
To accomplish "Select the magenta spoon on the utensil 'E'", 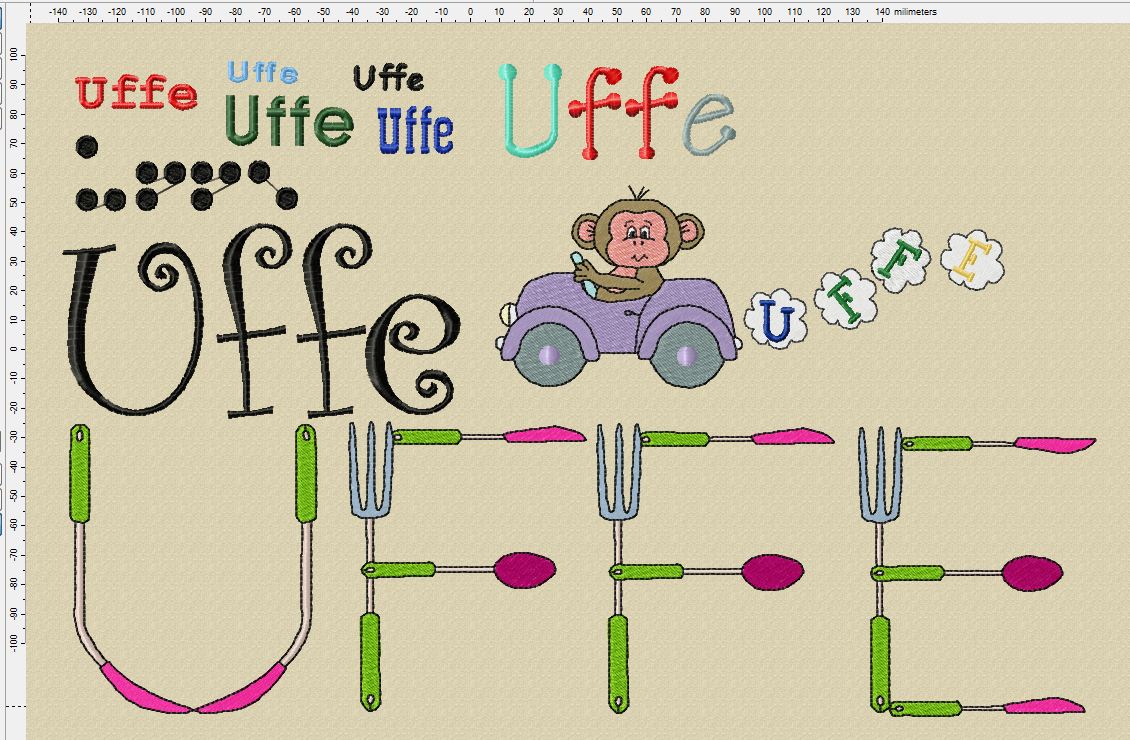I will point(1030,572).
